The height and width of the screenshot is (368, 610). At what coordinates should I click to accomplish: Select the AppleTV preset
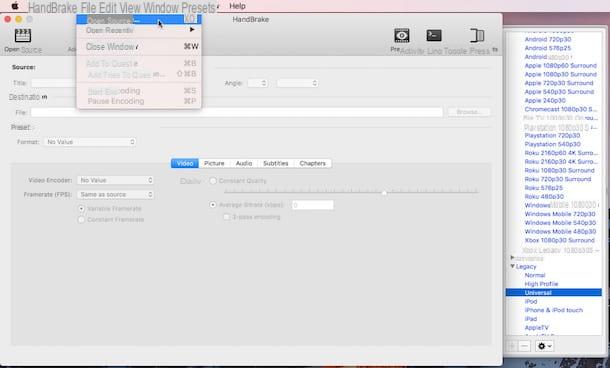point(536,328)
